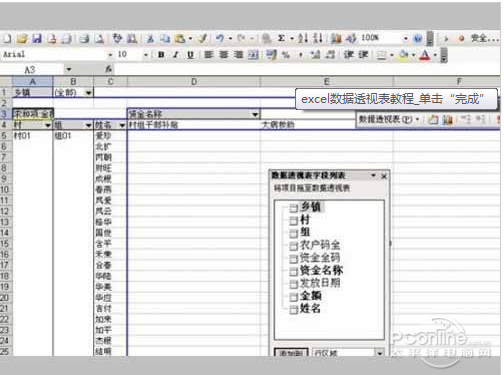The image size is (504, 375).
Task: Toggle Bold formatting button
Action: (x=161, y=55)
